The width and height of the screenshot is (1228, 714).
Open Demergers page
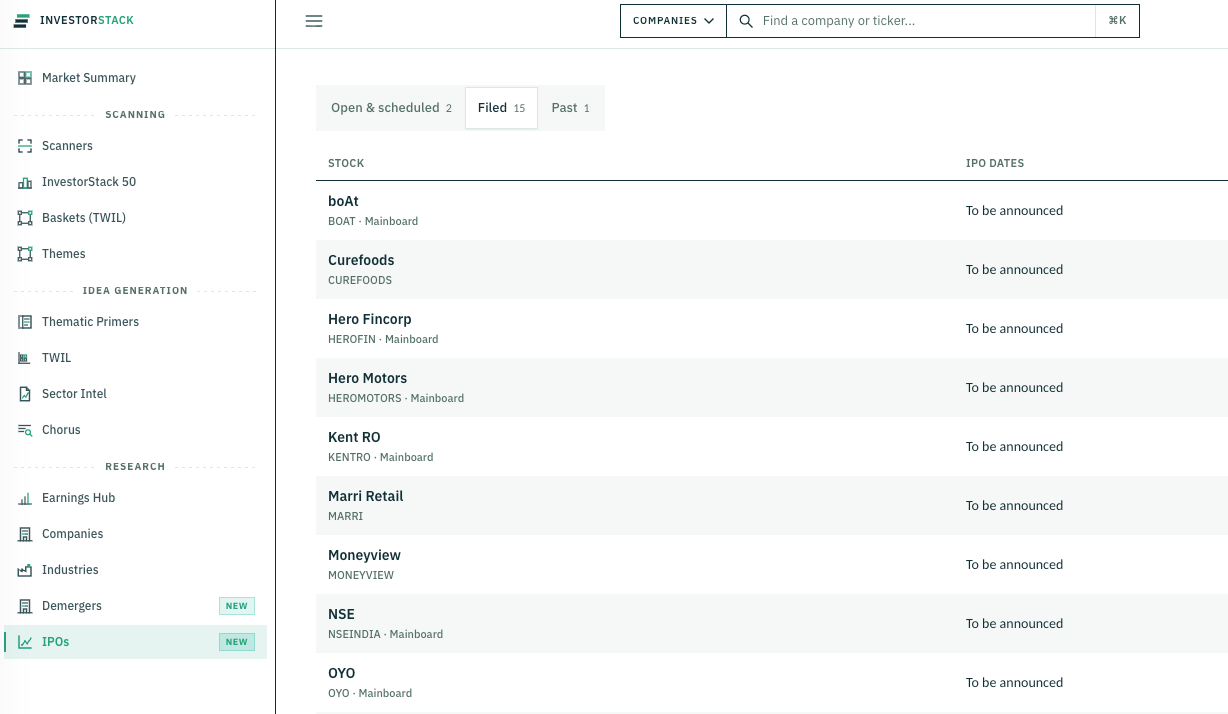tap(136, 606)
